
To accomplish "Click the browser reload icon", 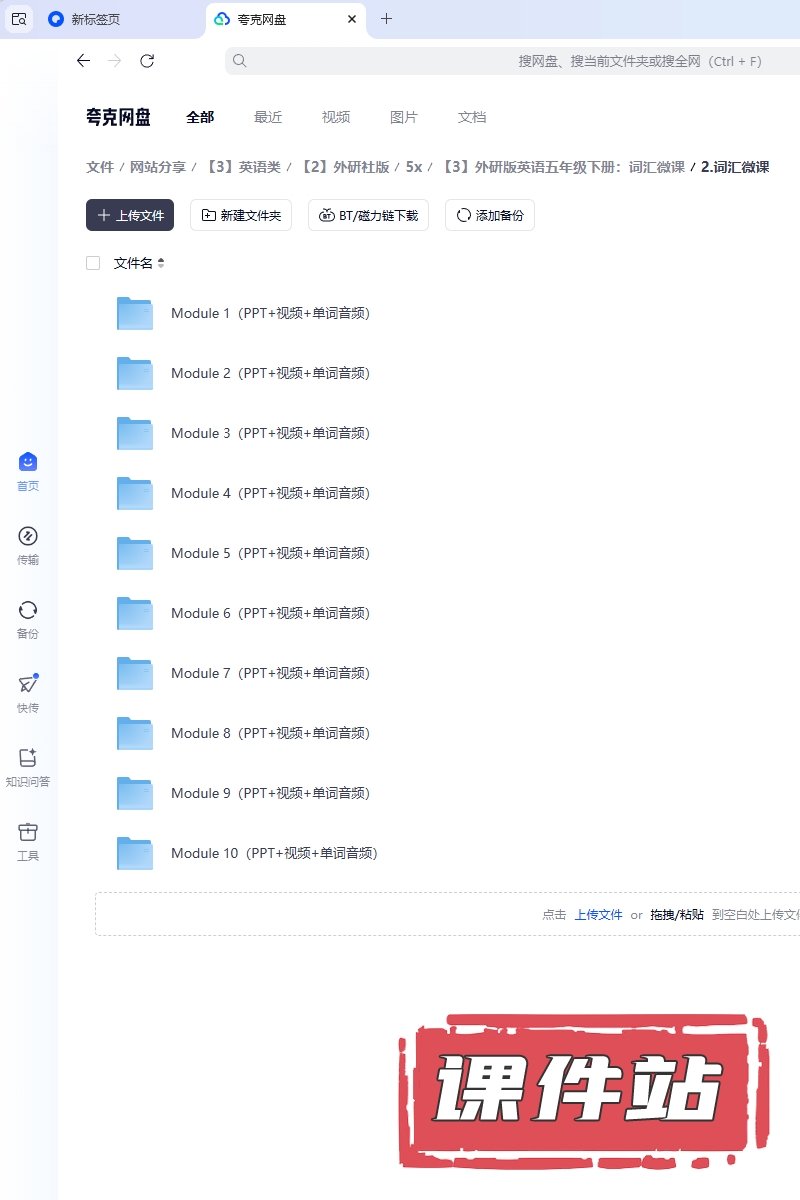I will click(147, 61).
